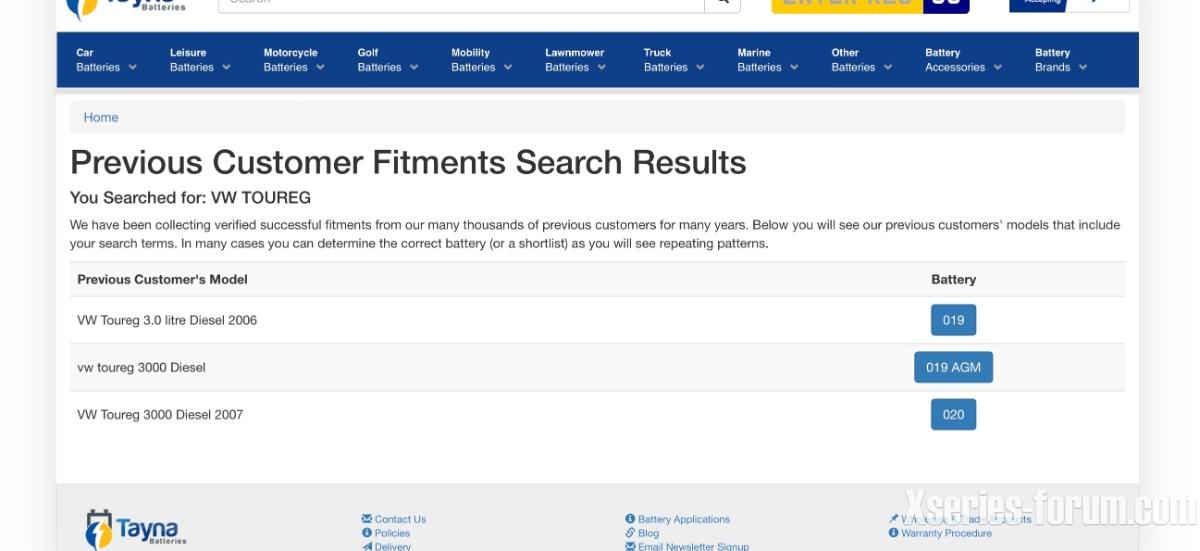Open Battery Applications footer link

pyautogui.click(x=677, y=519)
